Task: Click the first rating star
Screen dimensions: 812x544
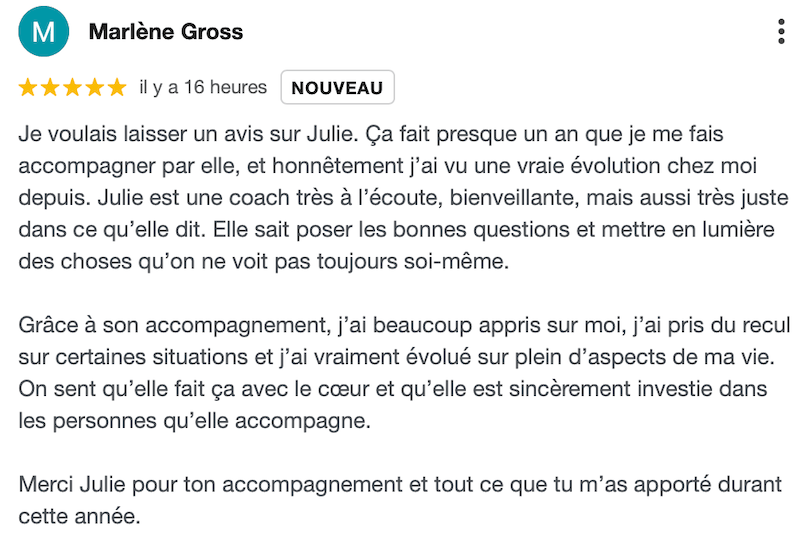Action: tap(28, 88)
